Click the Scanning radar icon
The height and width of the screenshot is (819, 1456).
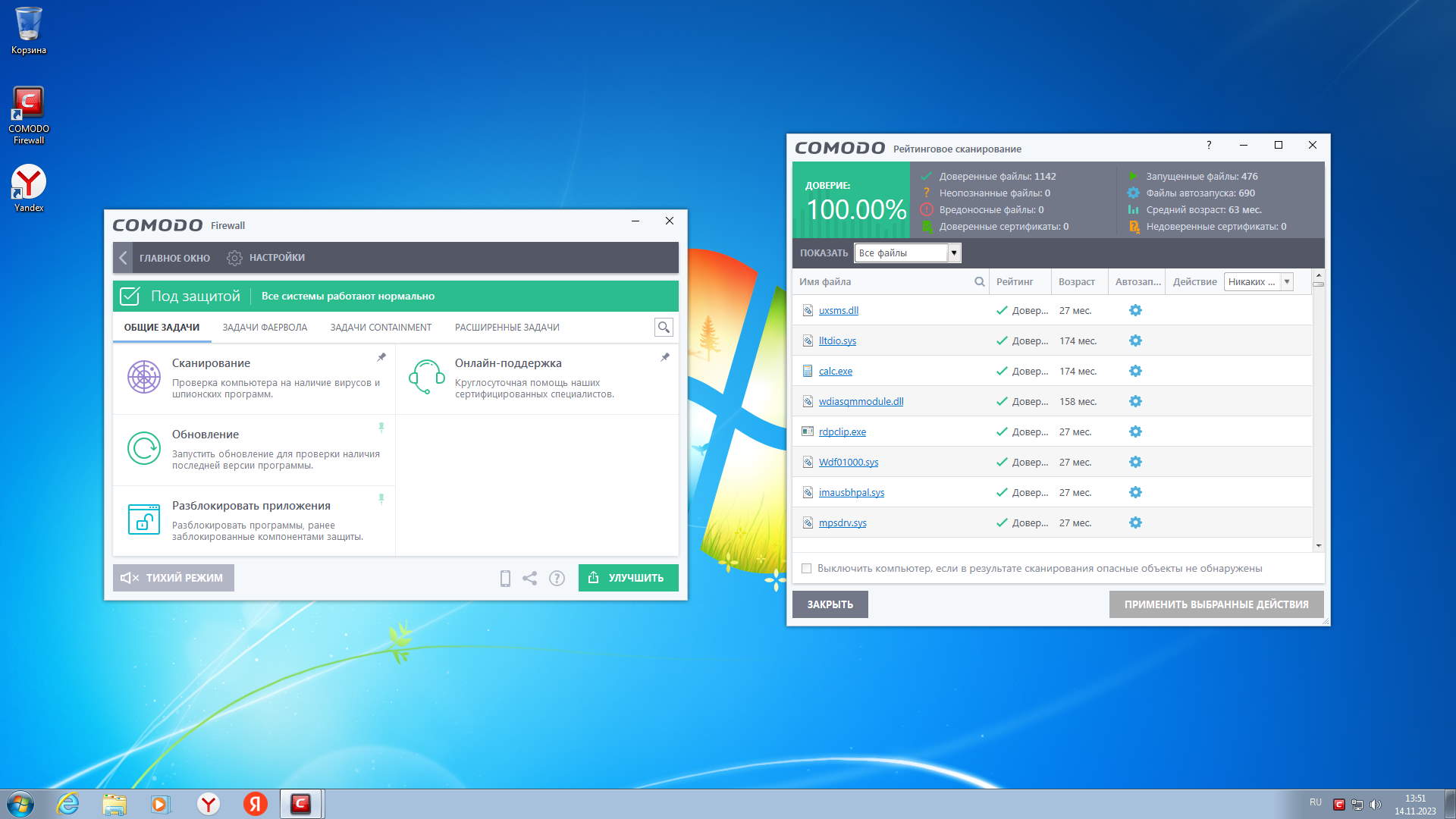[x=143, y=377]
